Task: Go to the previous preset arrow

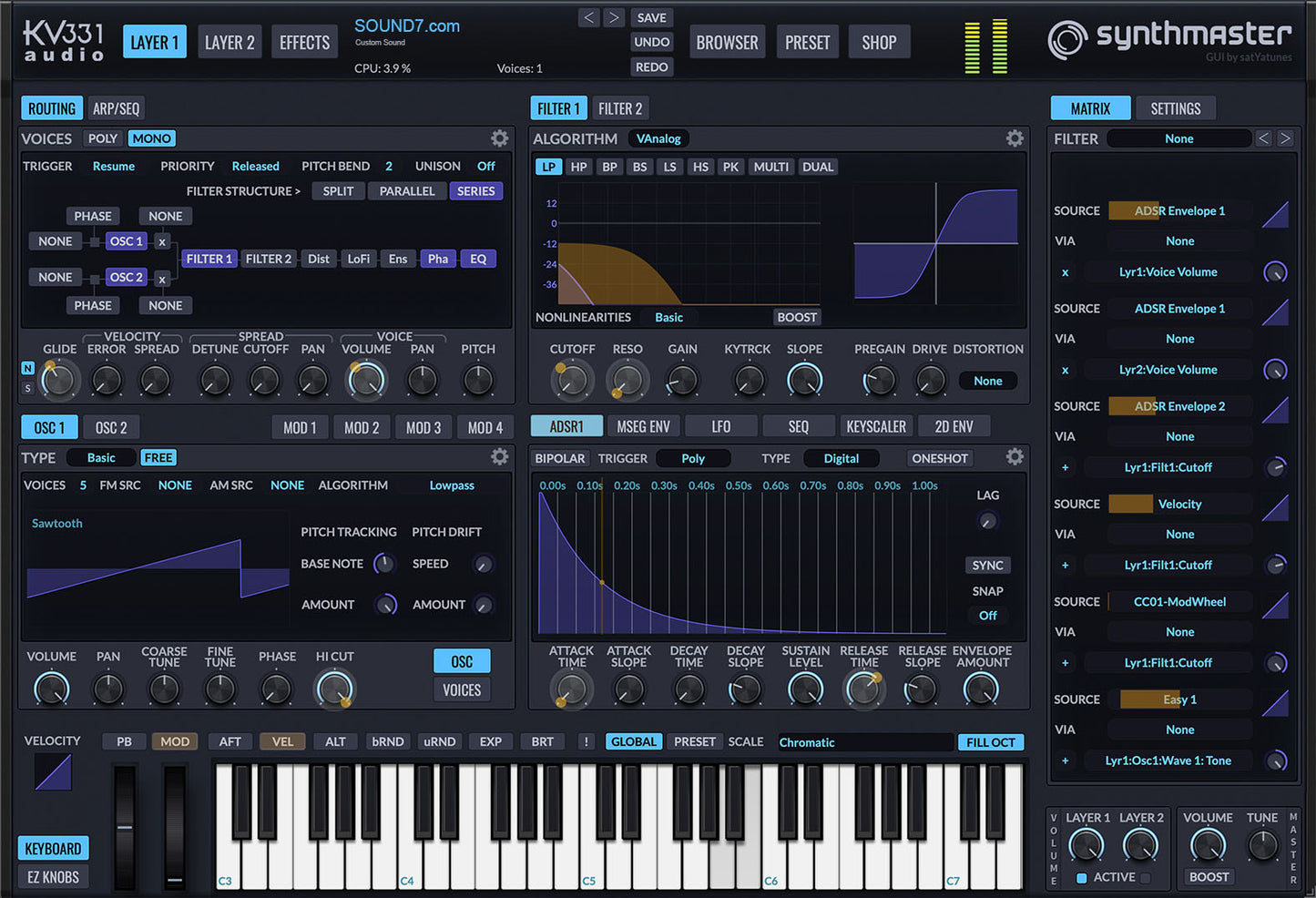Action: [589, 17]
